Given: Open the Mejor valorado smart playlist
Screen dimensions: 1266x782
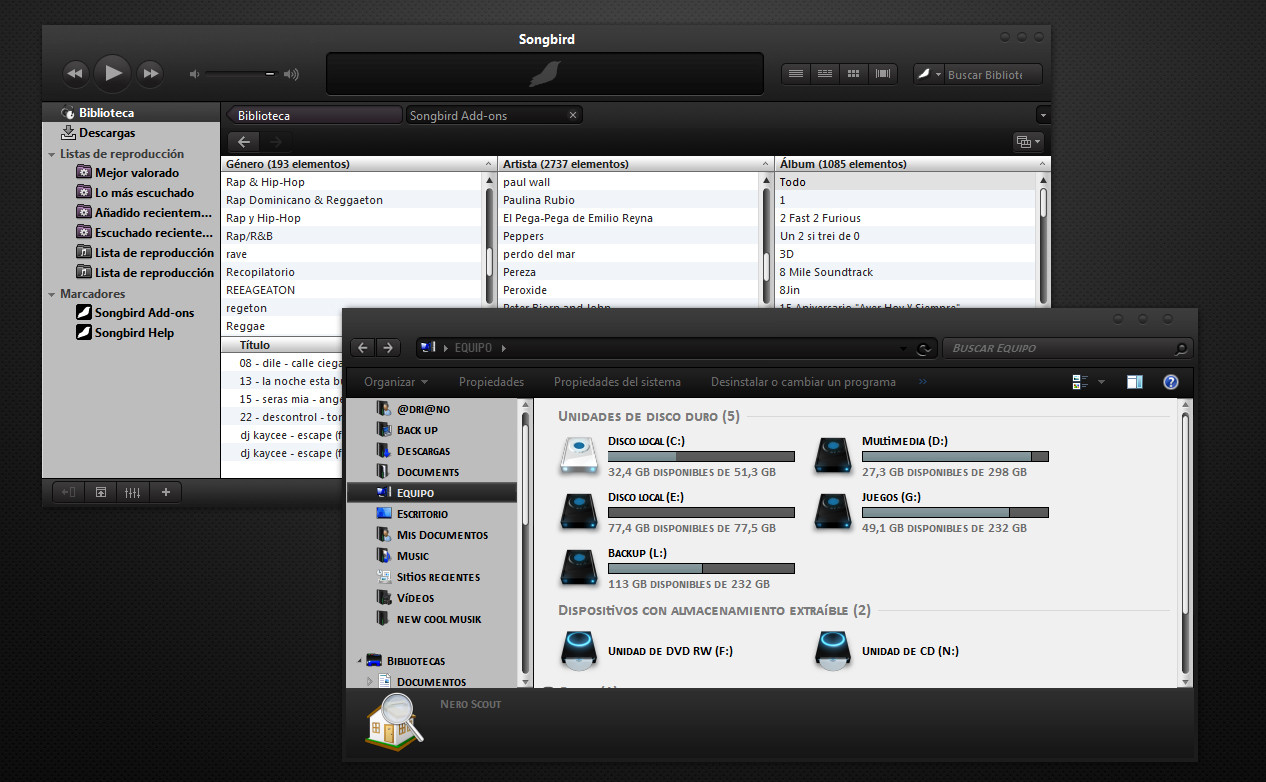Looking at the screenshot, I should click(x=137, y=173).
